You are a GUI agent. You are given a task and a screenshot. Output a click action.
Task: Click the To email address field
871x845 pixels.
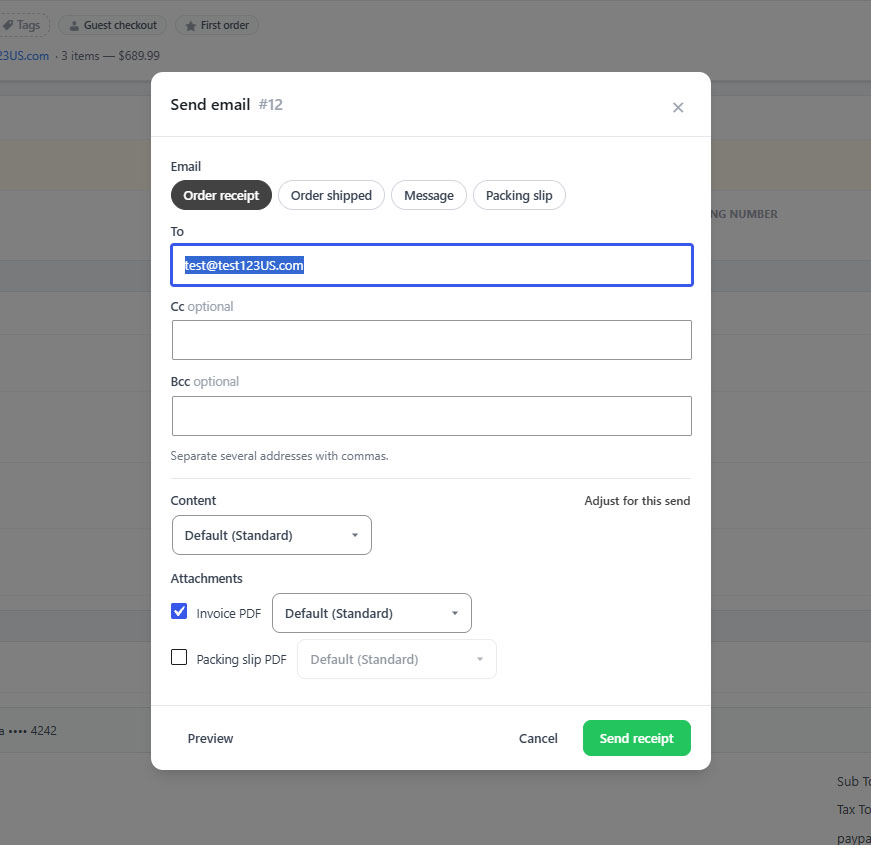[x=432, y=265]
